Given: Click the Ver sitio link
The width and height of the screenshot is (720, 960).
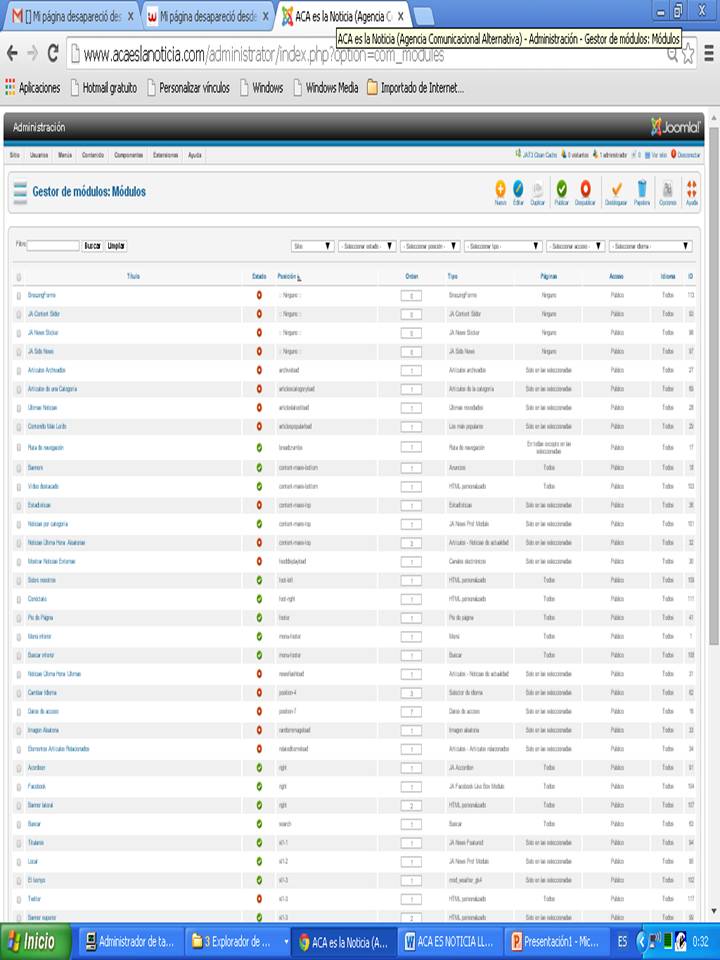Looking at the screenshot, I should coord(656,156).
